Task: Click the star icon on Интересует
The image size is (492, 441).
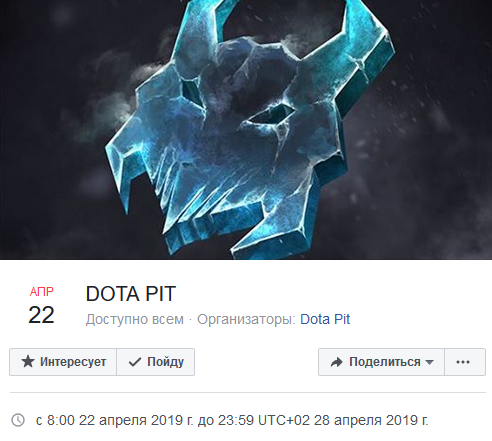Action: (28, 362)
